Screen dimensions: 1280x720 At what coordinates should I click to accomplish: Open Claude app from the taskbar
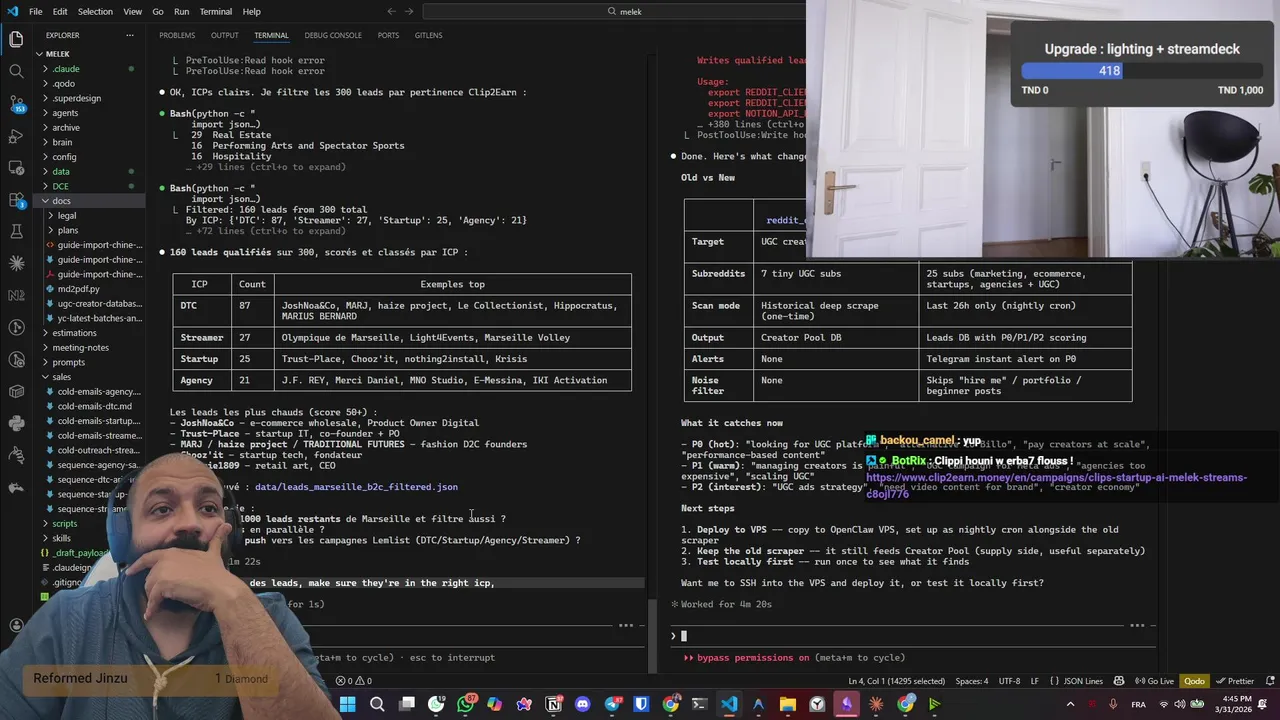pyautogui.click(x=876, y=704)
